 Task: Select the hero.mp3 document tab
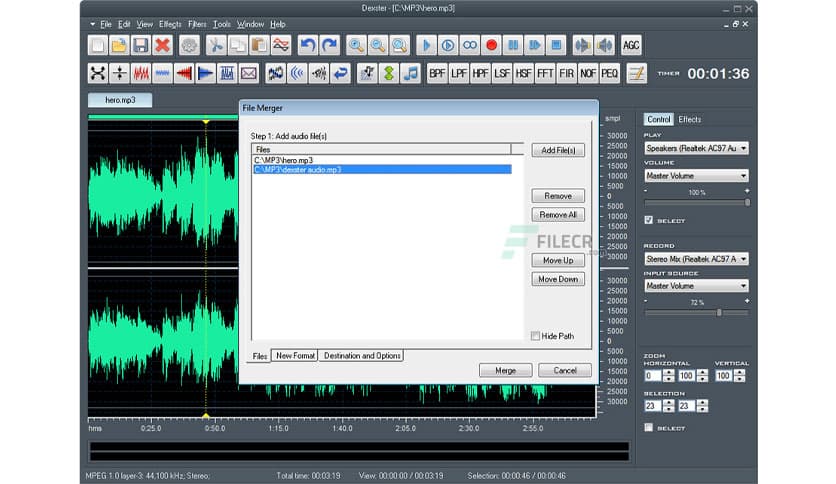[x=120, y=100]
